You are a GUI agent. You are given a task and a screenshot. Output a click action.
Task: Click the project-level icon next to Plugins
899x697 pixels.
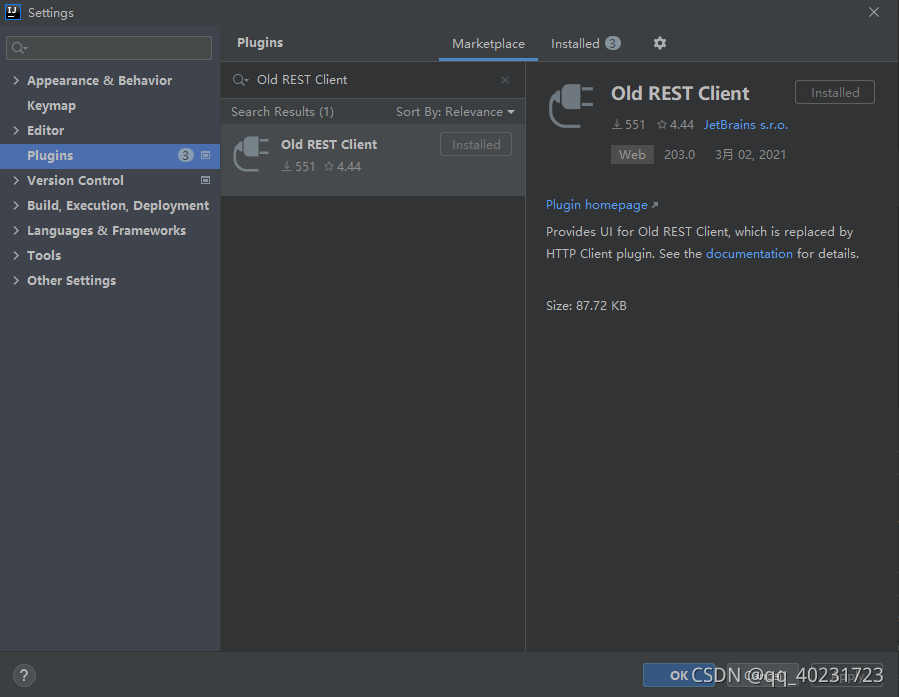(x=205, y=155)
